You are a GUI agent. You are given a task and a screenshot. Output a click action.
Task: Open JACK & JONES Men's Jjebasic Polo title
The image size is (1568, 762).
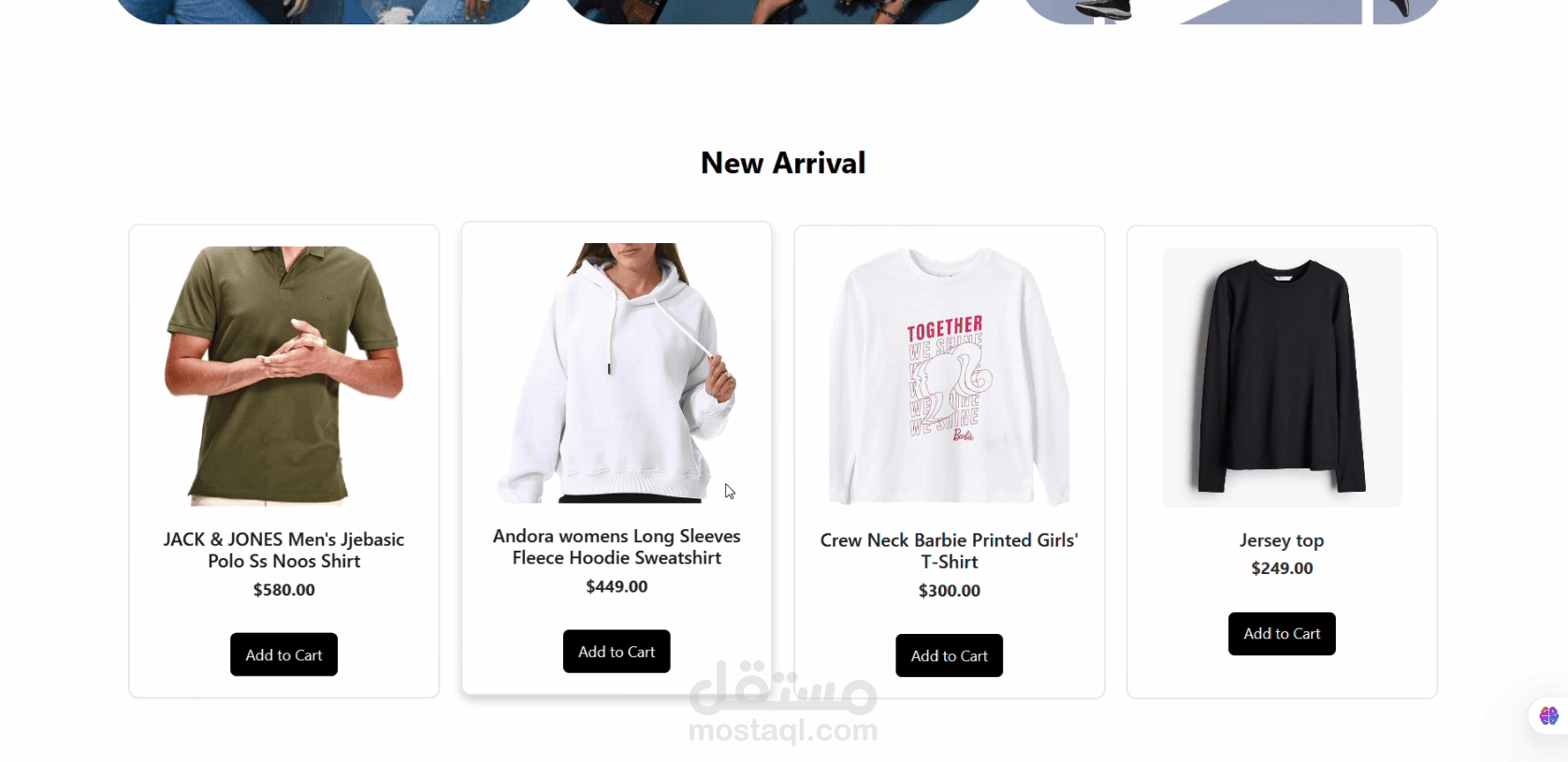click(283, 550)
